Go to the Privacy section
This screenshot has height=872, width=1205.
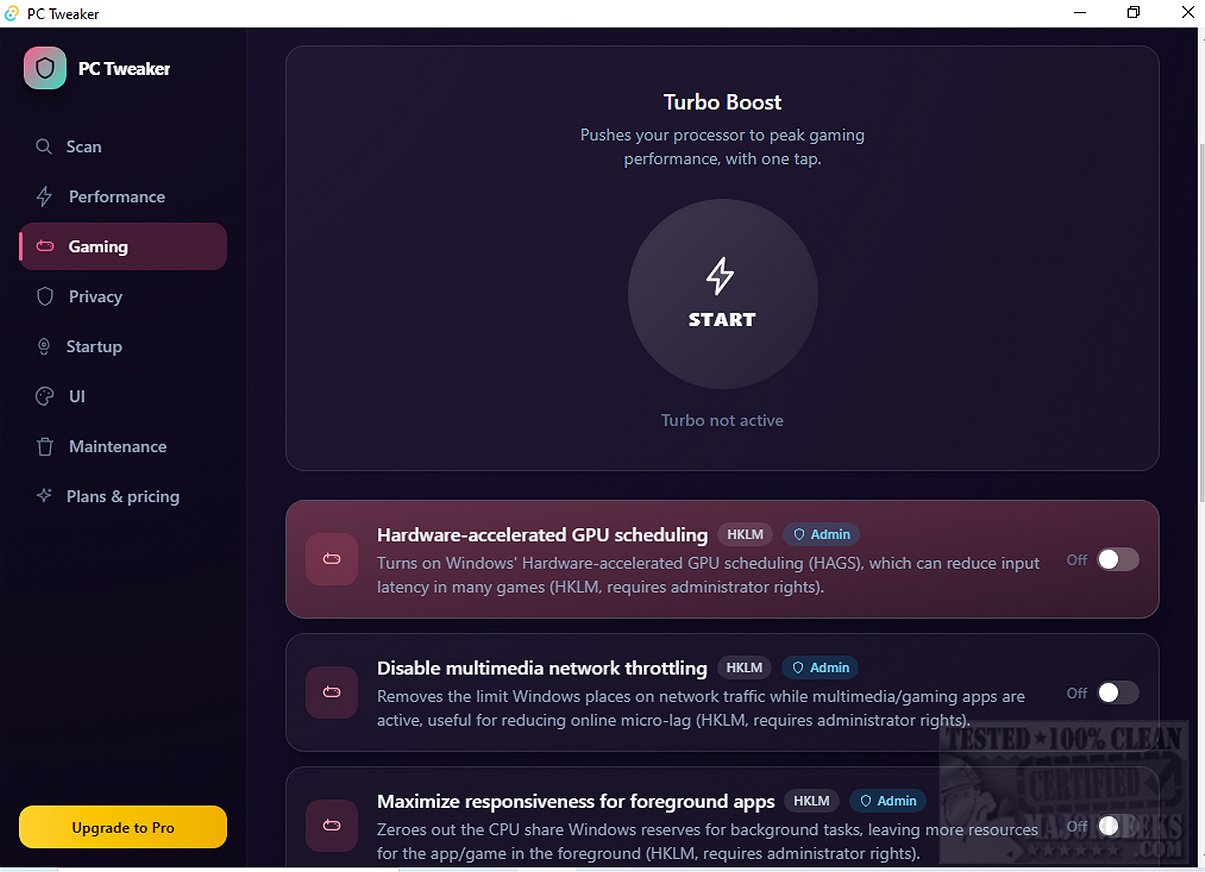(123, 297)
